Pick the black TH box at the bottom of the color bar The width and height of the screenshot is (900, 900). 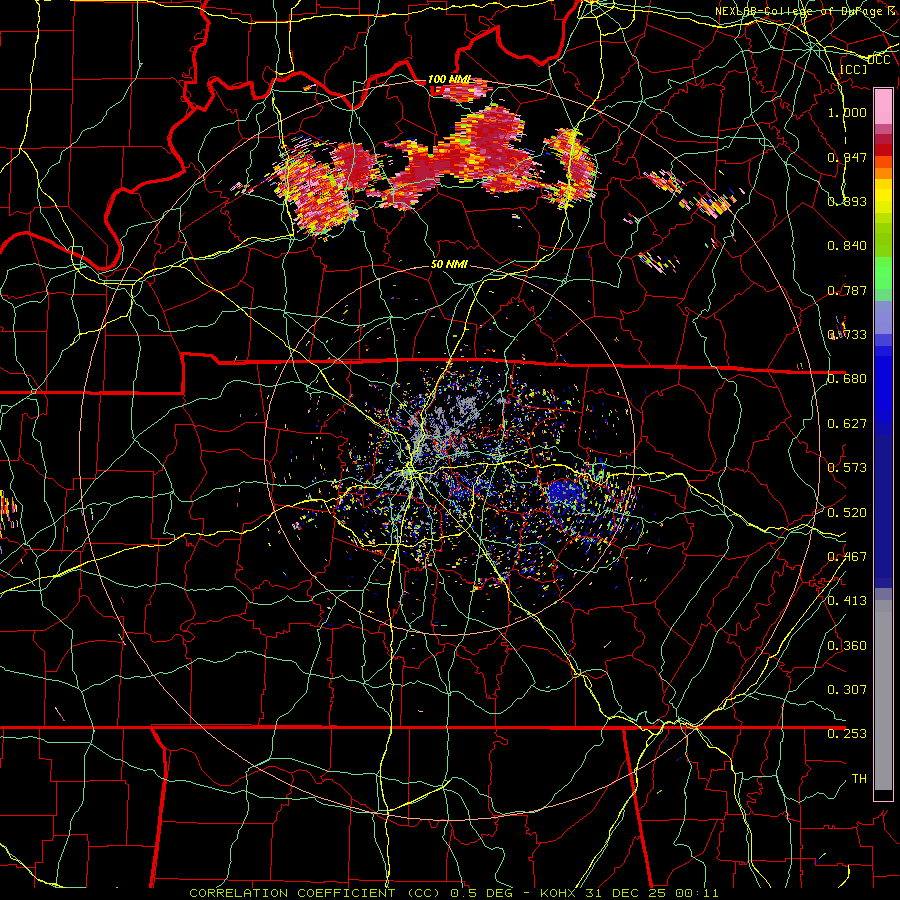coord(883,795)
